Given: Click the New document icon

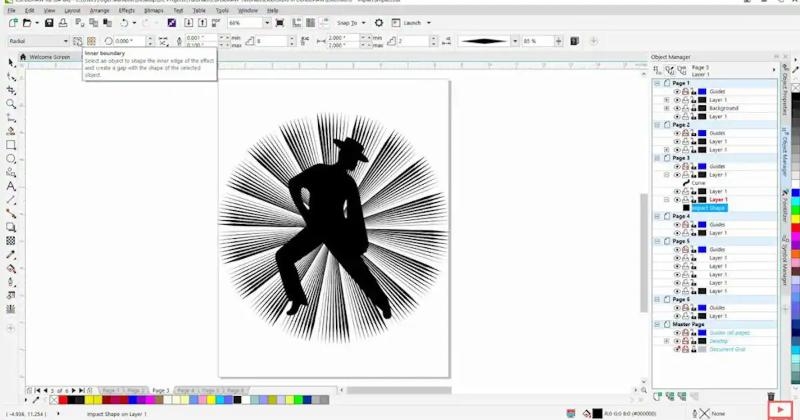Looking at the screenshot, I should coord(13,23).
